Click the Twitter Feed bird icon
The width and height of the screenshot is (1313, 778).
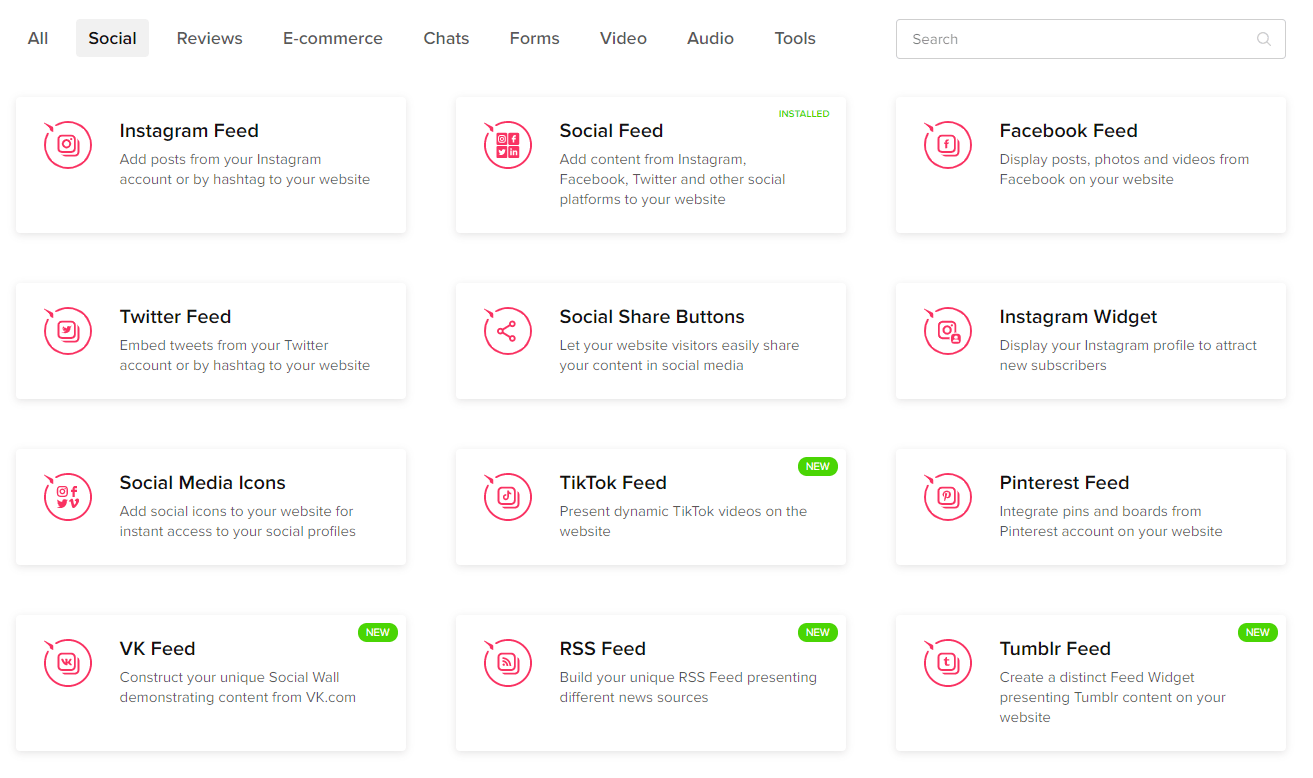pyautogui.click(x=68, y=331)
